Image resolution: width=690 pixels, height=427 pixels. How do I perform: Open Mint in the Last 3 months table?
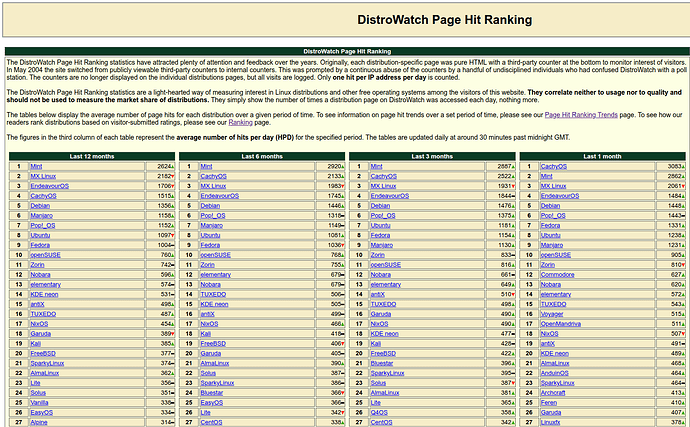pyautogui.click(x=376, y=166)
